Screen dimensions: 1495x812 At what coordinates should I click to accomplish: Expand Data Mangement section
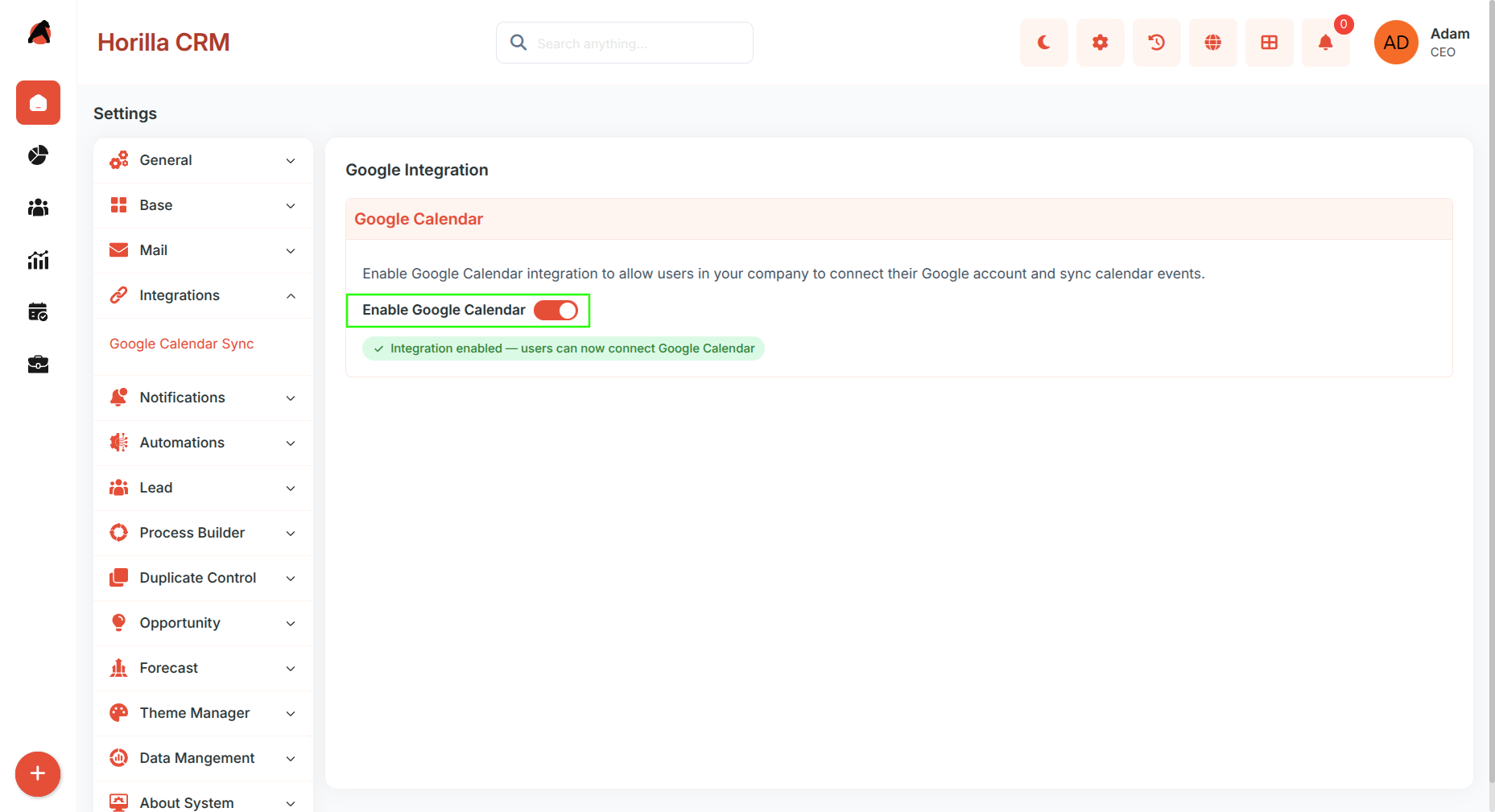pos(203,758)
